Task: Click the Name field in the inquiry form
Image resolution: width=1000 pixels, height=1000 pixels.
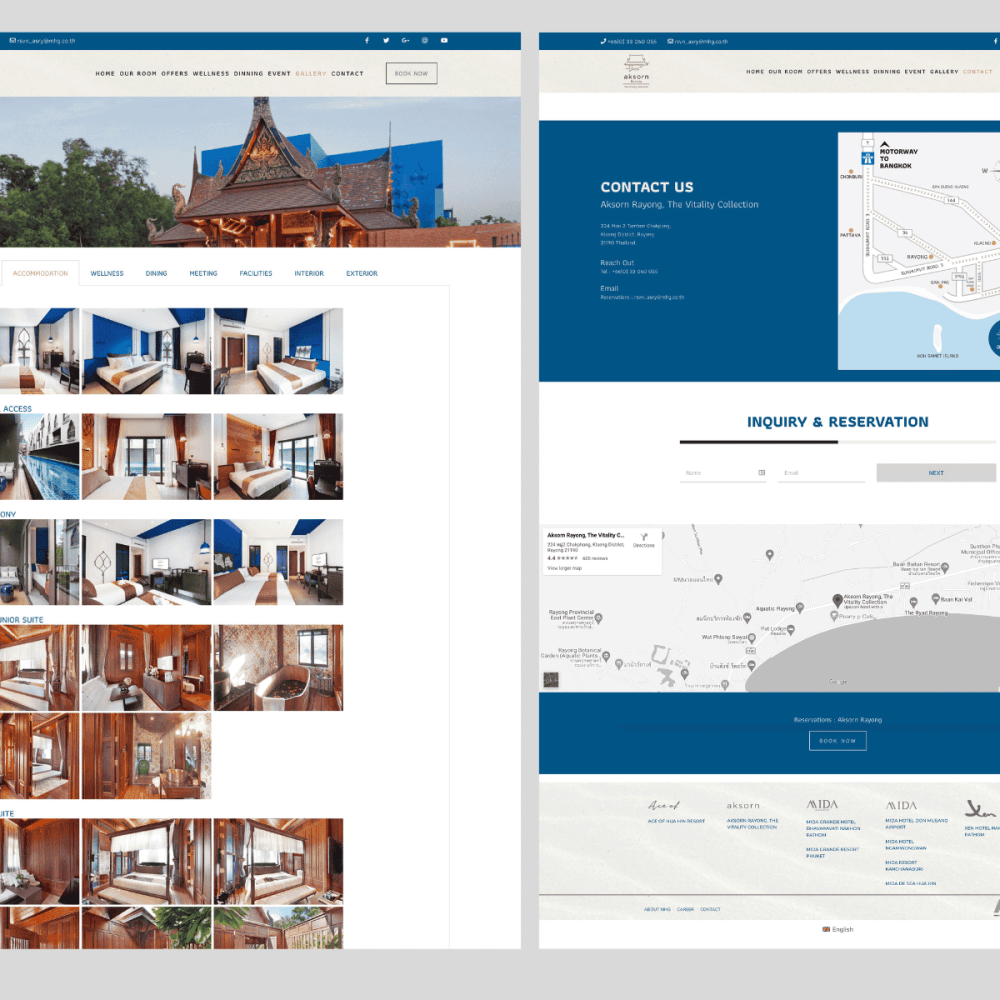Action: 723,473
